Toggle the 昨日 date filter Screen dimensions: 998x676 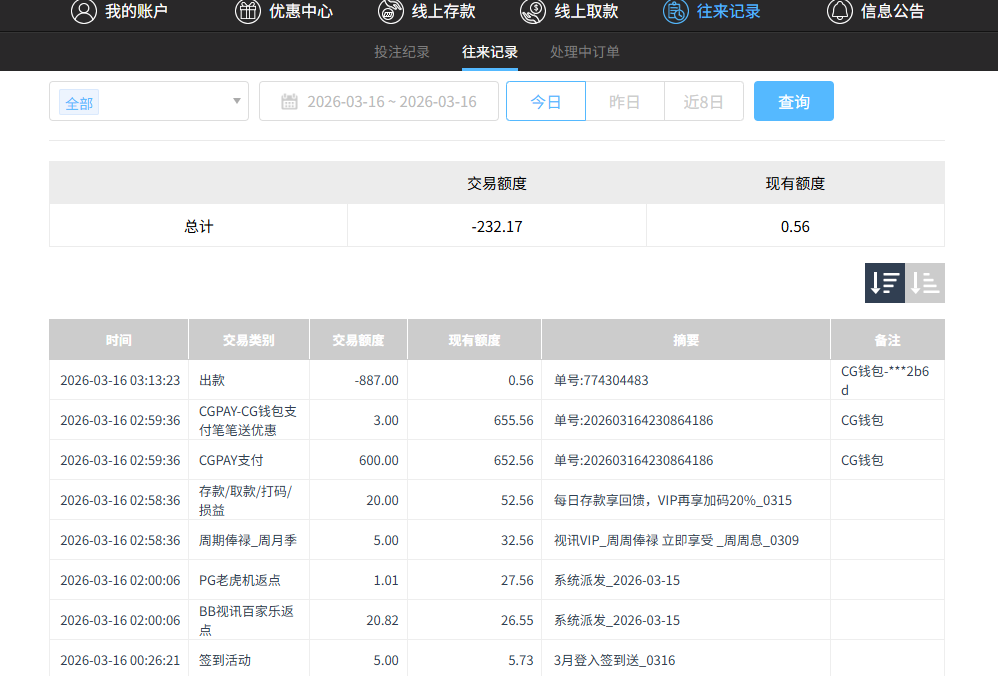[624, 100]
